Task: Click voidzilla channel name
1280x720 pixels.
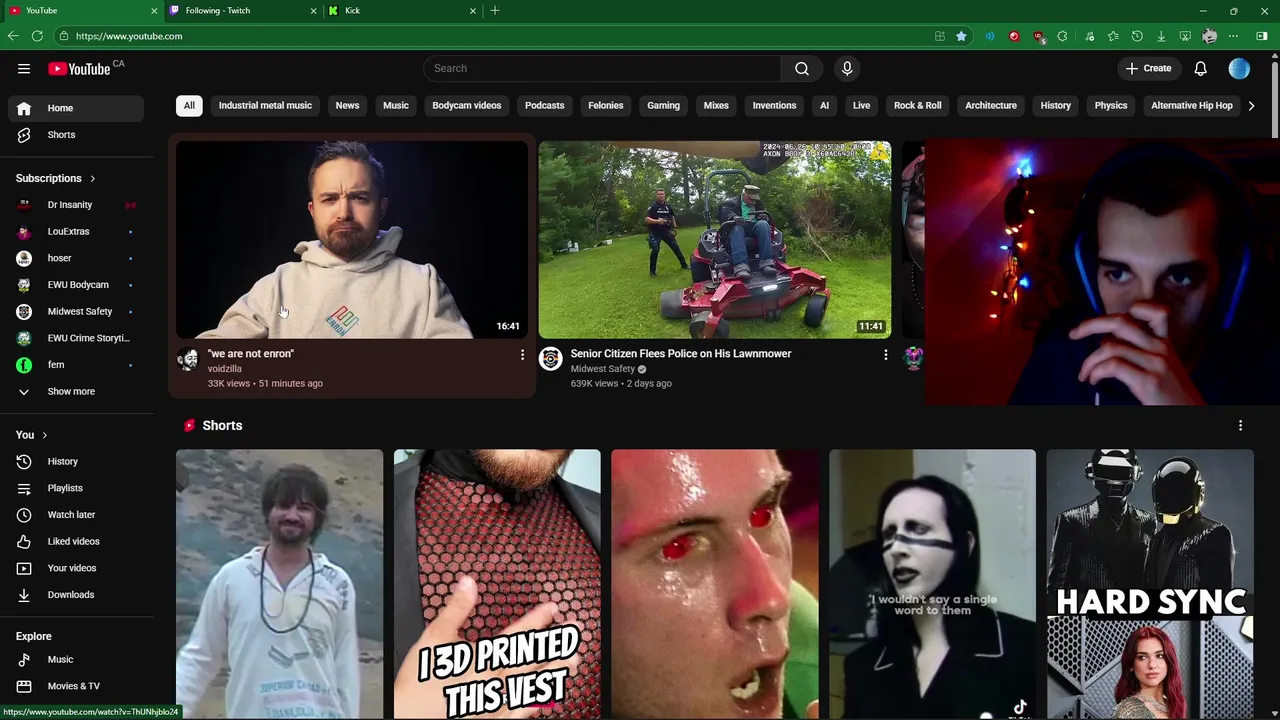Action: click(224, 369)
